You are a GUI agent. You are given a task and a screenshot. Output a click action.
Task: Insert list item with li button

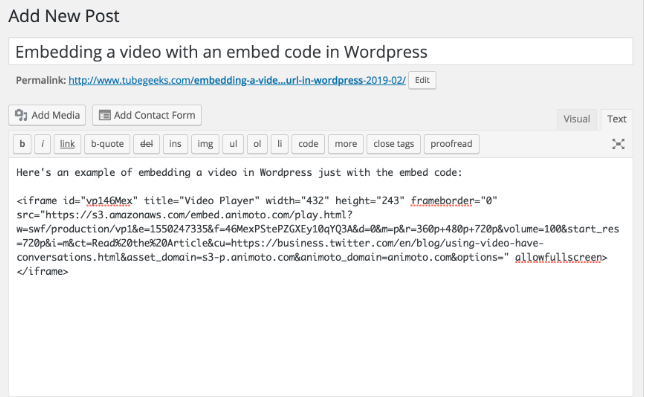tap(280, 144)
